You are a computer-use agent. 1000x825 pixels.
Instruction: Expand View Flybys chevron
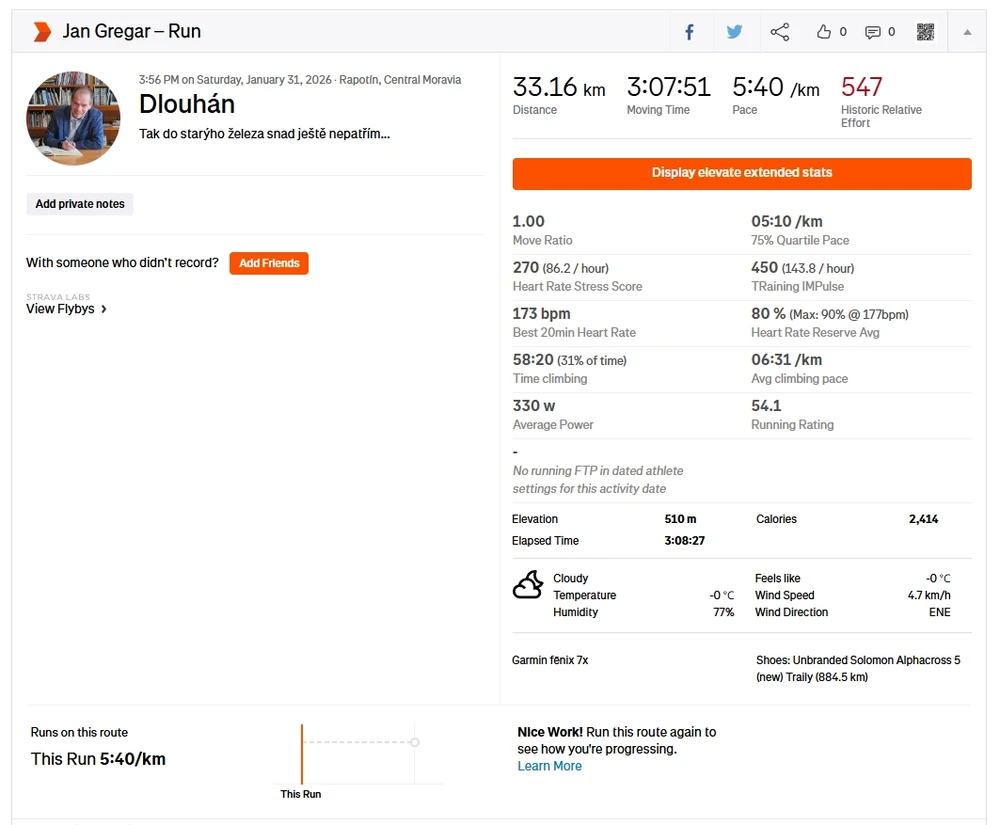(x=104, y=309)
